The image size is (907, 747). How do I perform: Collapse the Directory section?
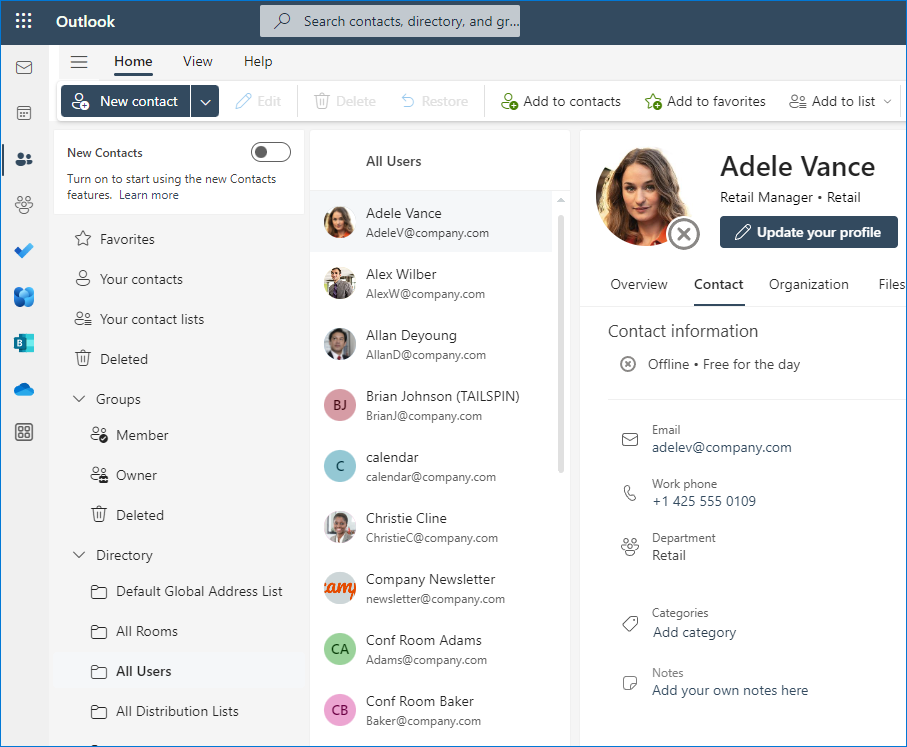[x=79, y=554]
